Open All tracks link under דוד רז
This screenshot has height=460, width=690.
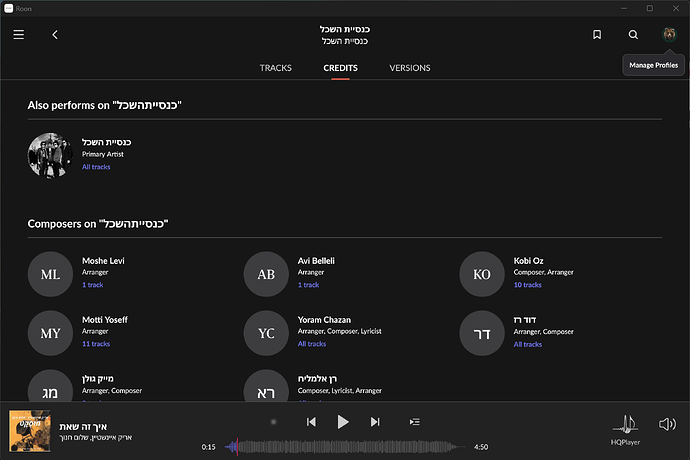[x=528, y=344]
